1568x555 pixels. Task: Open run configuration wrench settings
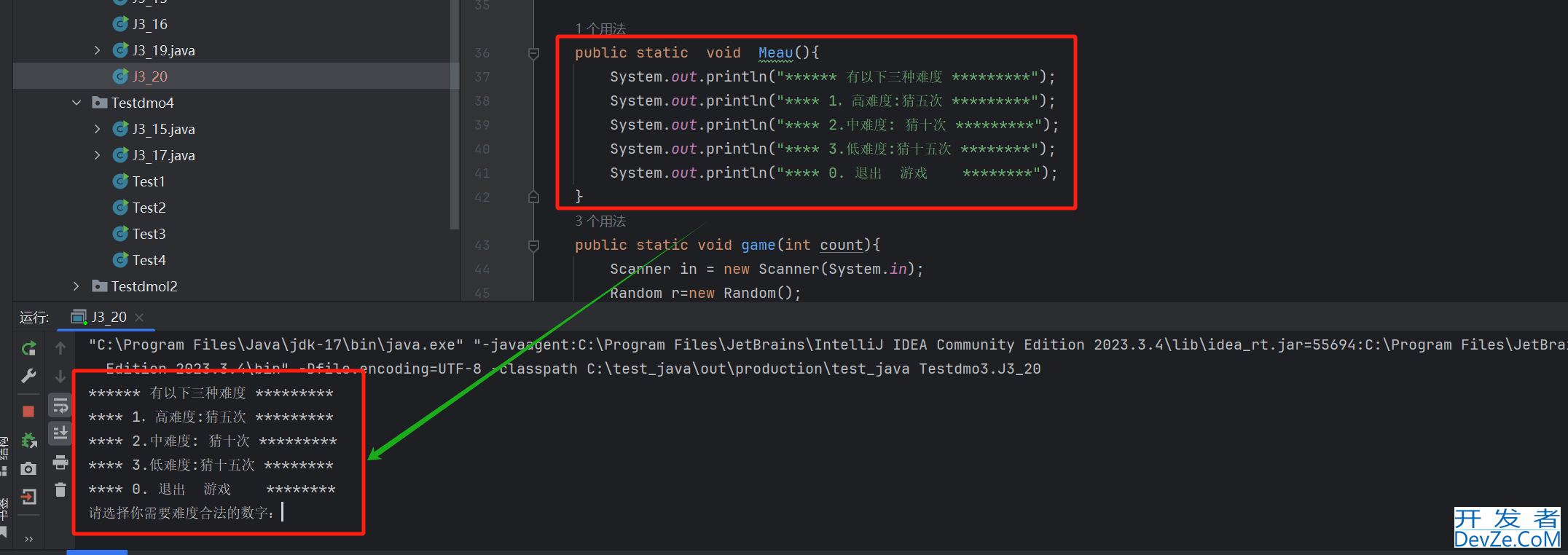pyautogui.click(x=28, y=376)
